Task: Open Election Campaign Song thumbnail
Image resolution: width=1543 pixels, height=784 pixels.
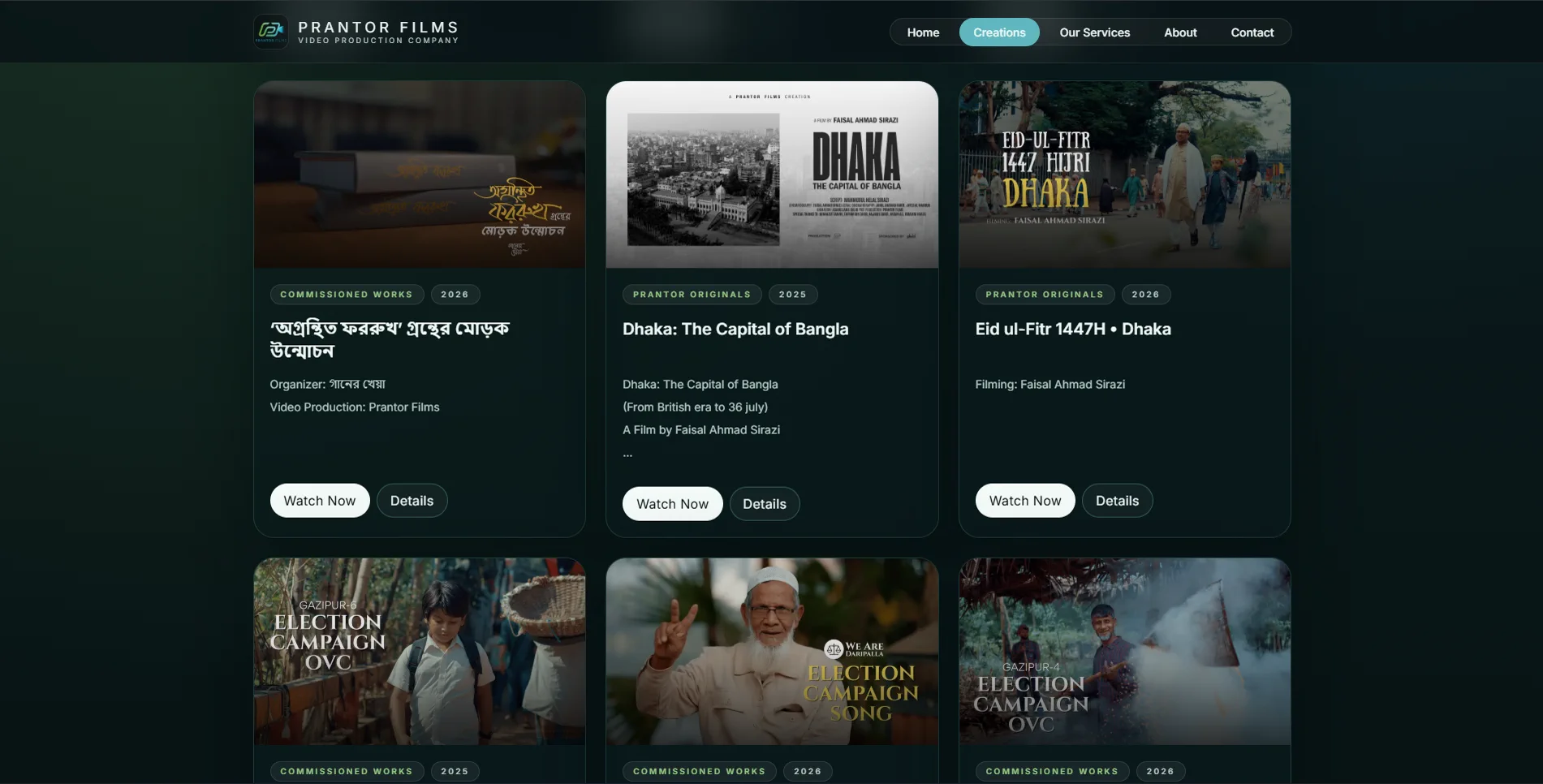Action: [x=772, y=652]
